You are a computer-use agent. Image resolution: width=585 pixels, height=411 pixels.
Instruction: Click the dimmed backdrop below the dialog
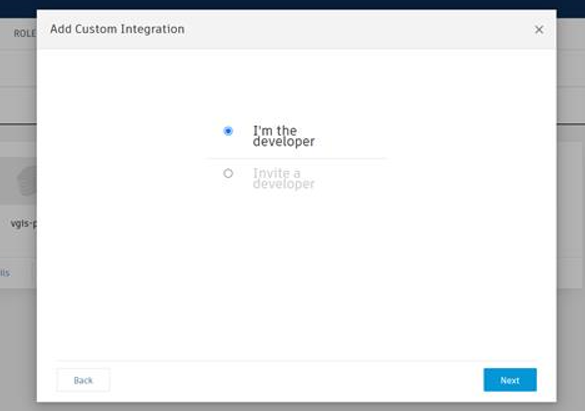click(292, 407)
